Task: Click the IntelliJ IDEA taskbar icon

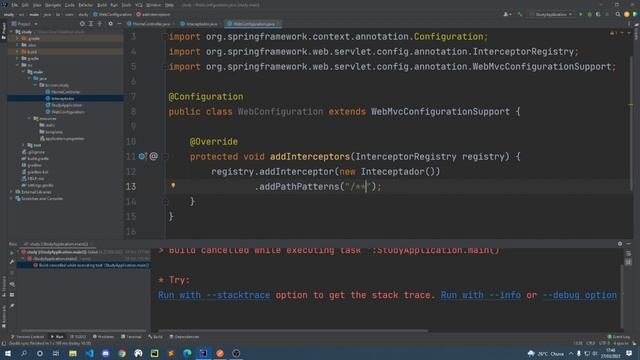Action: [x=204, y=353]
